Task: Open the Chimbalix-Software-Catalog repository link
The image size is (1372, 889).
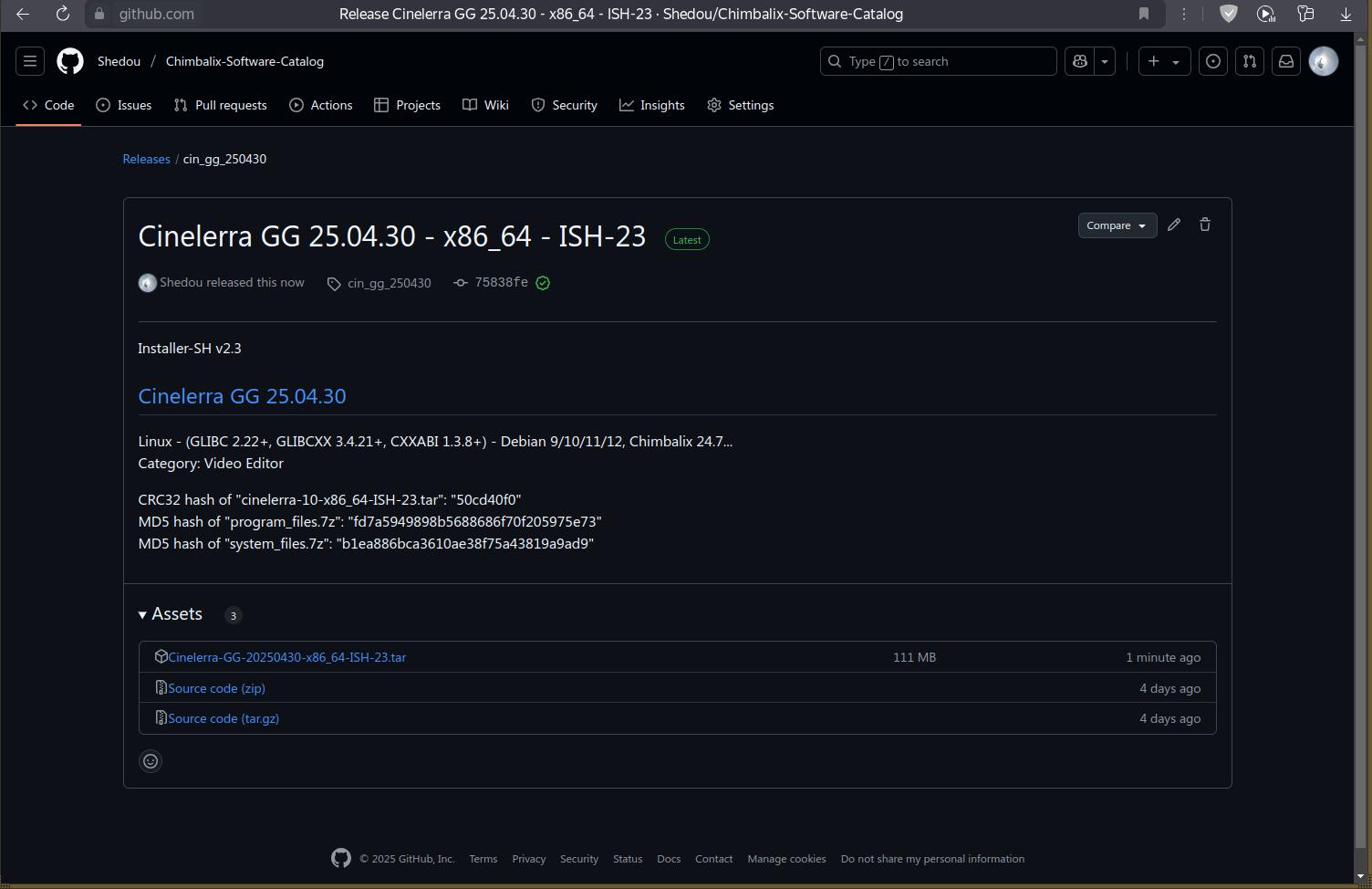Action: click(x=244, y=61)
